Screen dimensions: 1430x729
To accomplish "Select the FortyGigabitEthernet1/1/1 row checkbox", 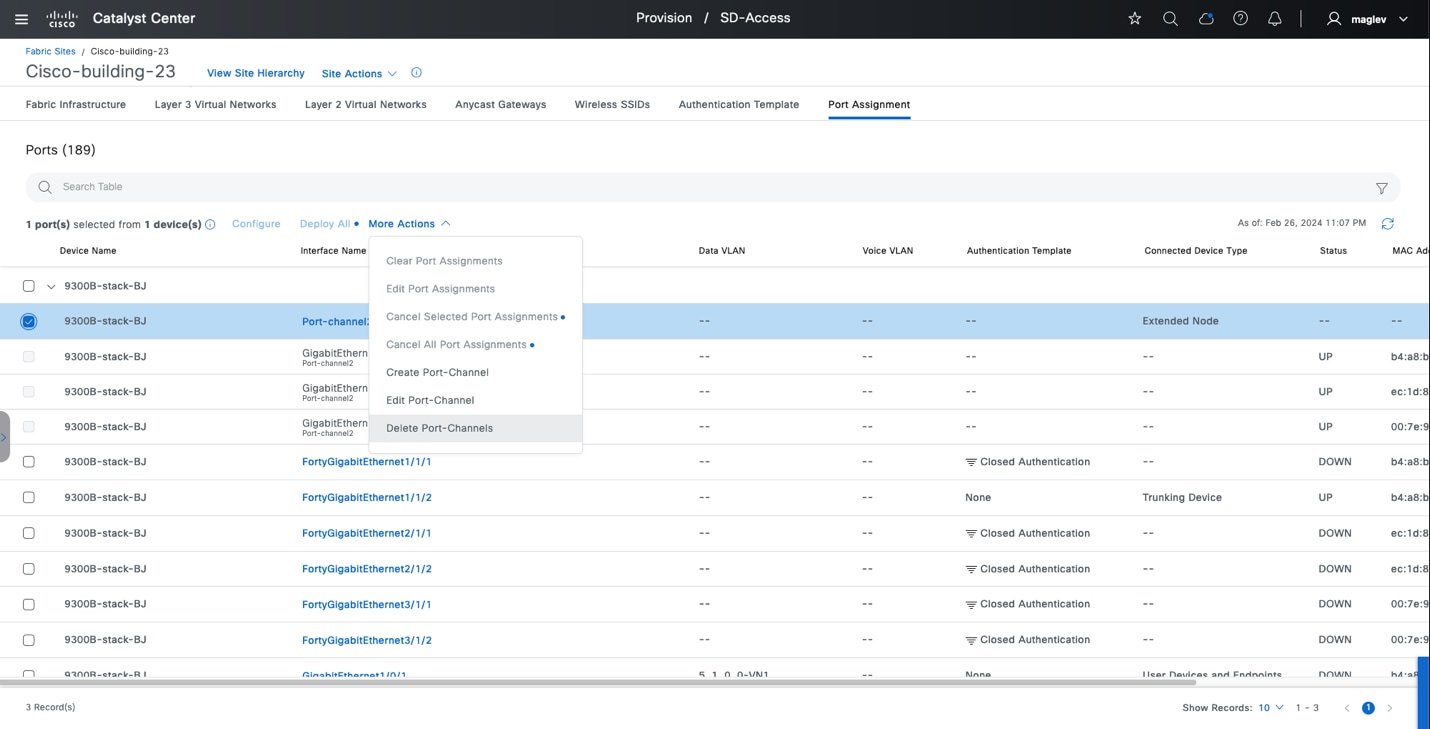I will [29, 462].
